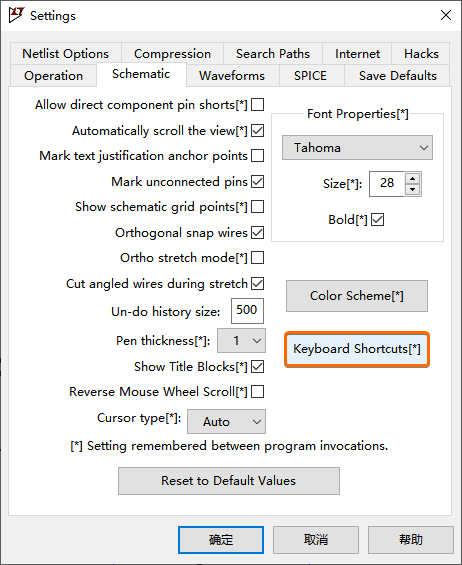Disable Bold font checkbox

(x=378, y=219)
